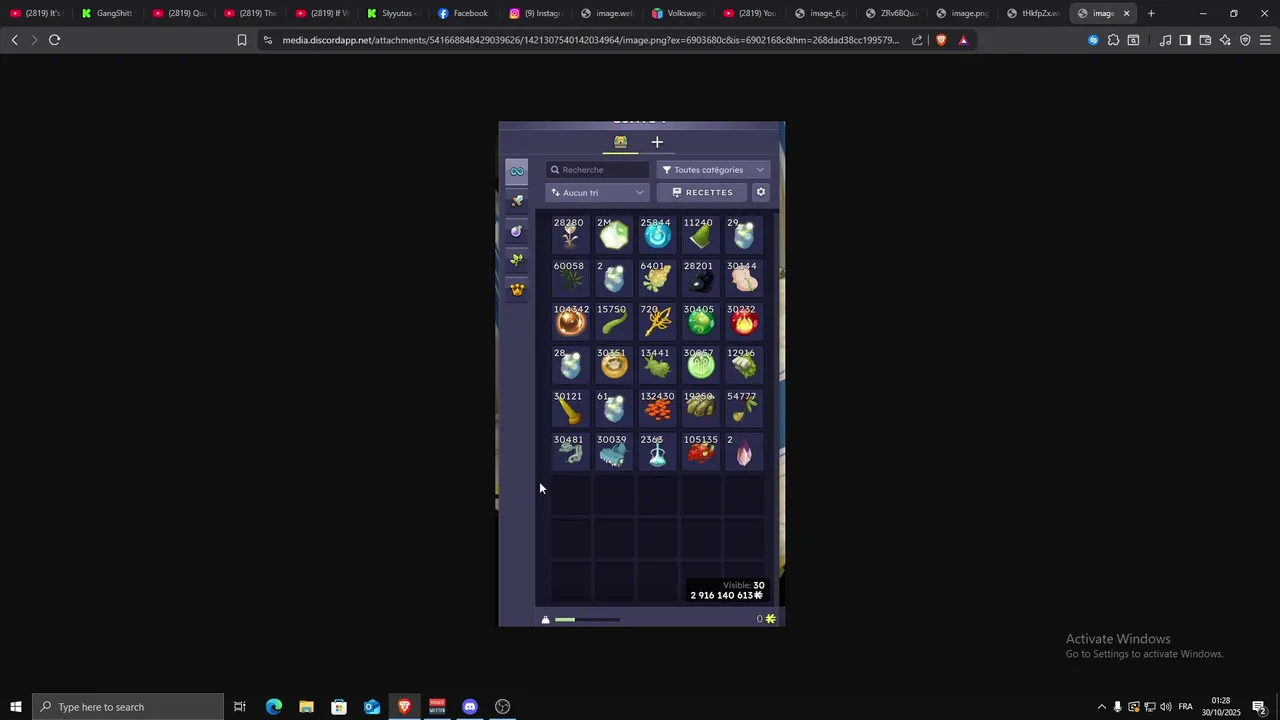Click the green rune orb with 30057

(700, 365)
